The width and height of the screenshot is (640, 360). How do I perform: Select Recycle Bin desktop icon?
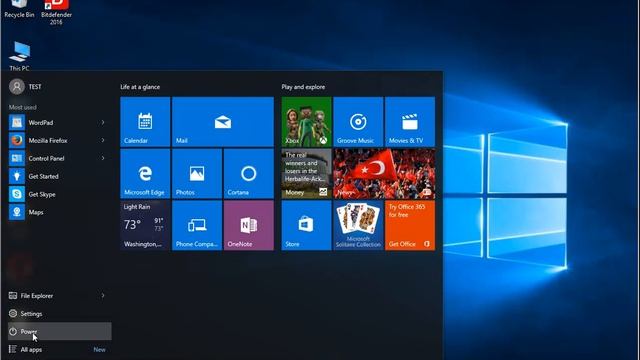point(19,9)
